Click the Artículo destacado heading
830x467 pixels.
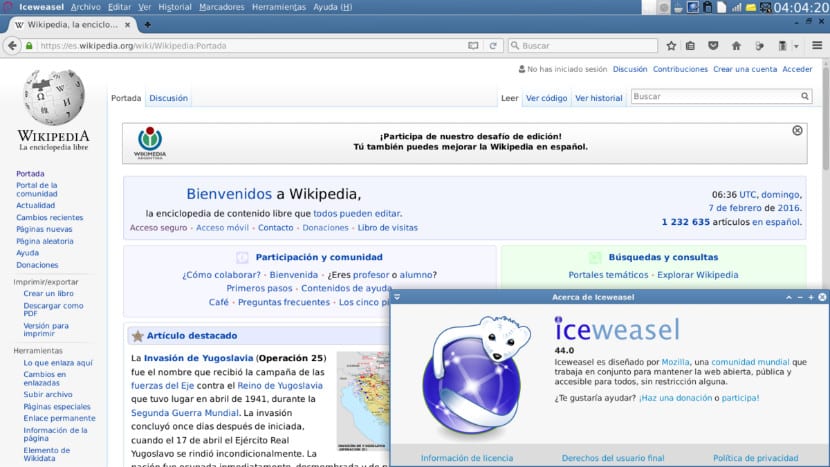coord(192,336)
